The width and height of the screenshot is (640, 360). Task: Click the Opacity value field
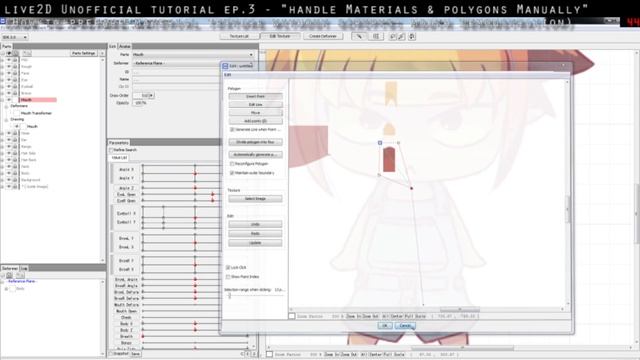141,103
